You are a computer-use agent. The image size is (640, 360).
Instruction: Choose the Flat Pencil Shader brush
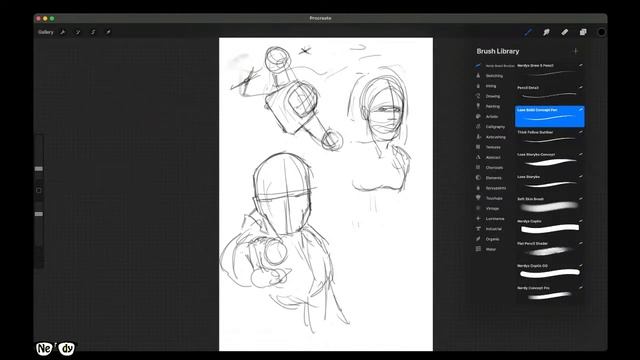tap(549, 249)
